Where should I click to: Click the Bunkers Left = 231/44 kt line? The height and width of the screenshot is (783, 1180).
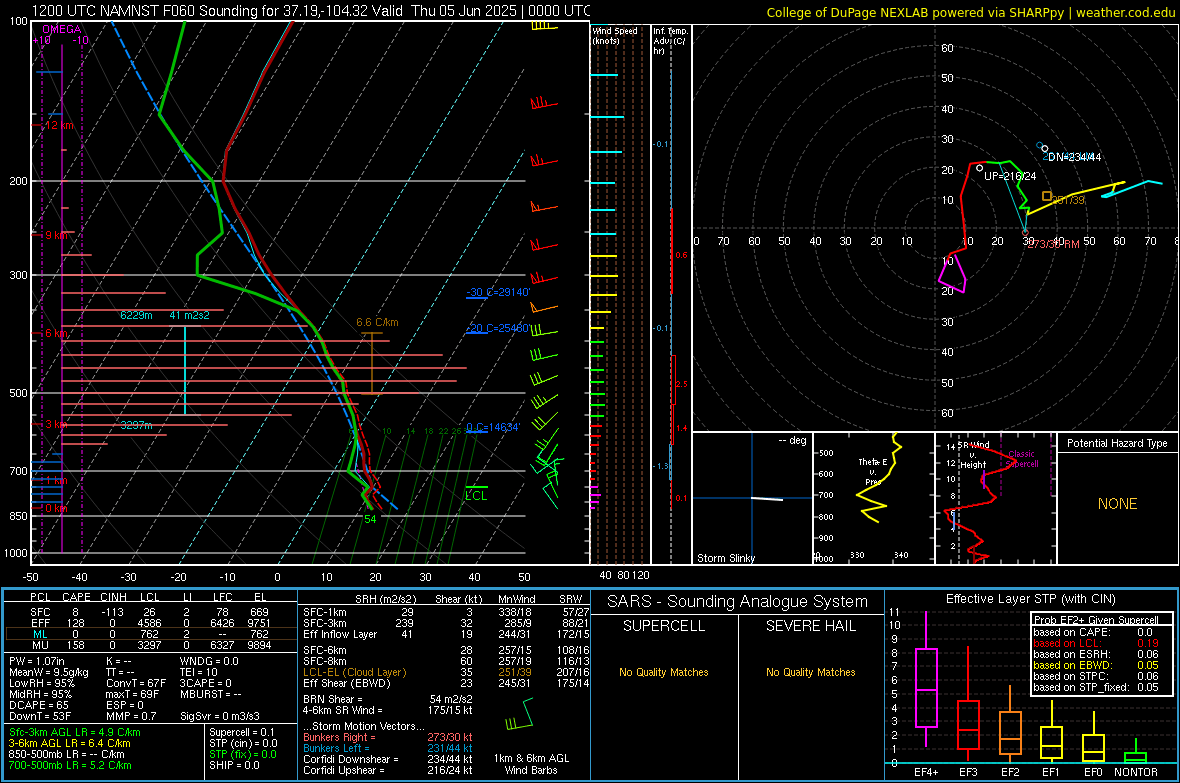point(388,748)
